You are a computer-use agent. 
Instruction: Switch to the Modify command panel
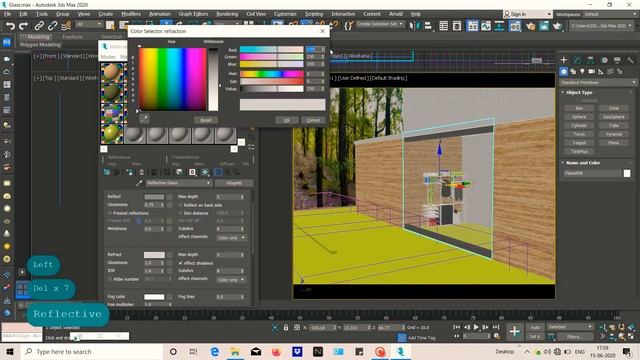point(577,60)
